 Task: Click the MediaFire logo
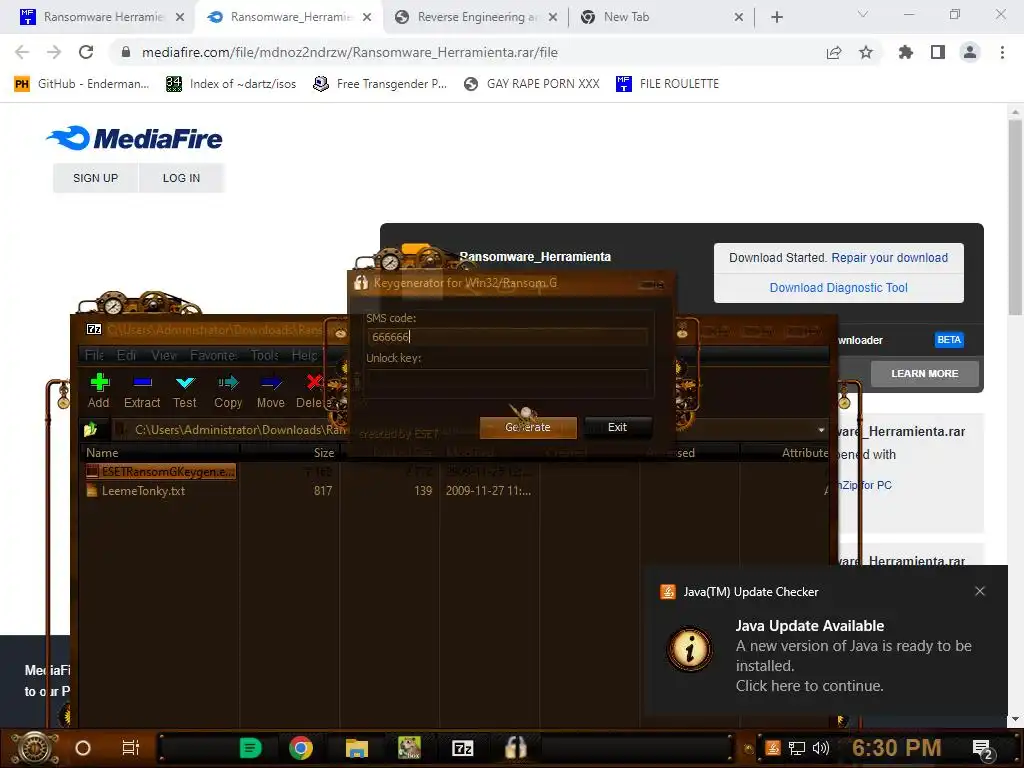135,138
